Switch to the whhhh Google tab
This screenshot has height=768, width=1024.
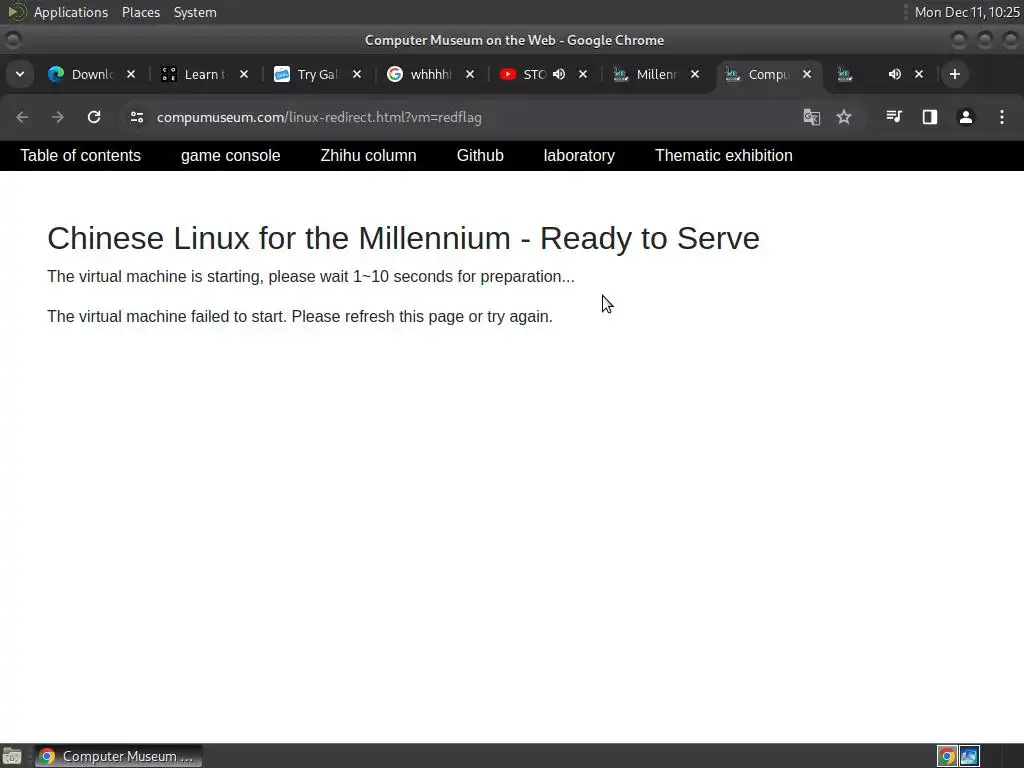pos(419,74)
